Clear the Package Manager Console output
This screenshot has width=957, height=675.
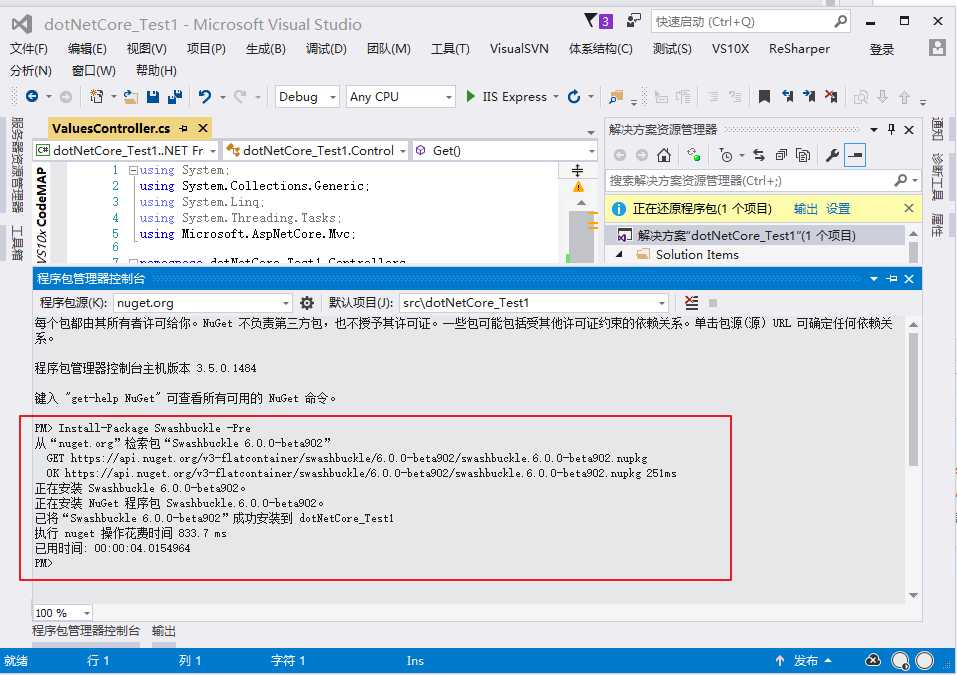(x=692, y=303)
